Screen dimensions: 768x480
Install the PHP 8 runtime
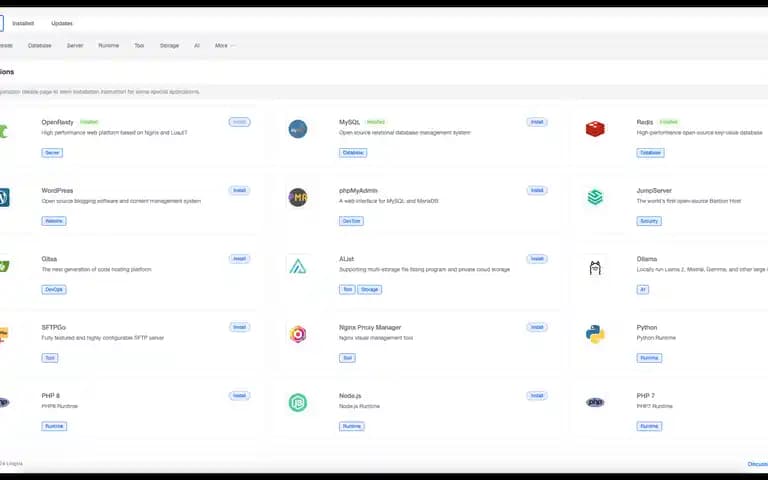coord(240,395)
